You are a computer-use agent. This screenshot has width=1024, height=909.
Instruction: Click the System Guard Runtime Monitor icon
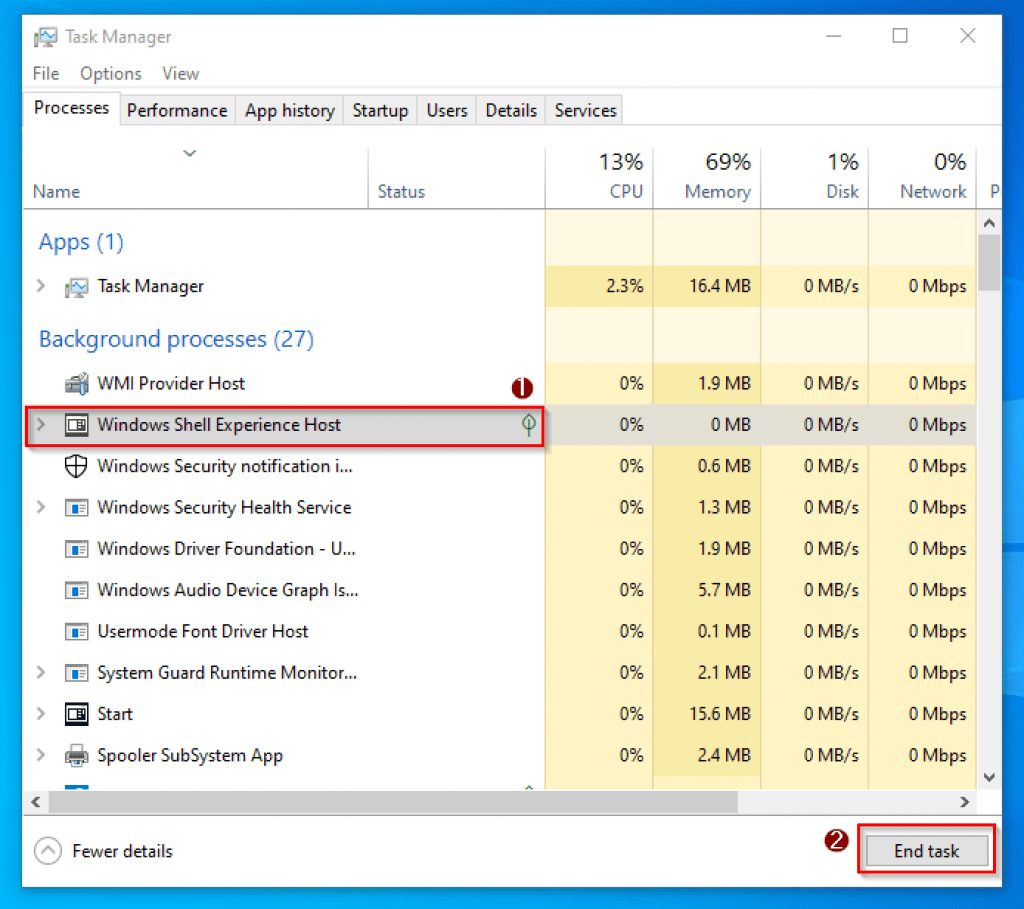pos(76,673)
